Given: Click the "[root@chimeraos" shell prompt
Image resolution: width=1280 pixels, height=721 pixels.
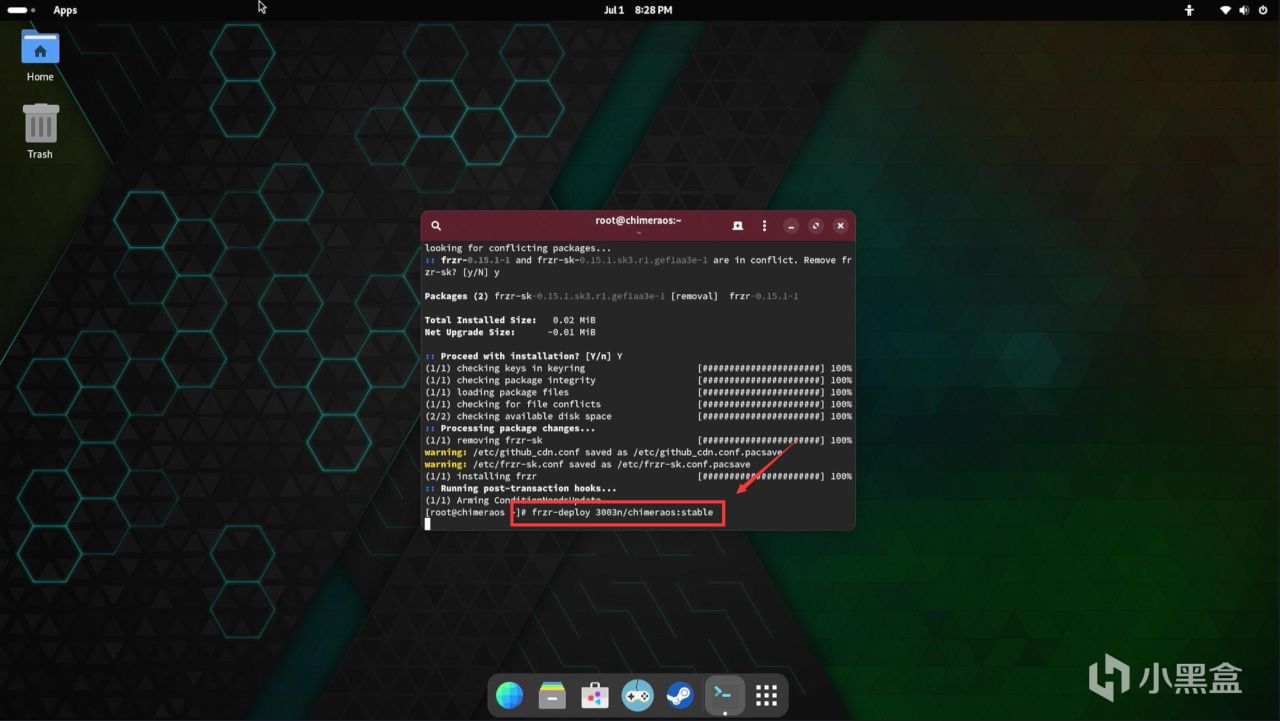Looking at the screenshot, I should [465, 512].
